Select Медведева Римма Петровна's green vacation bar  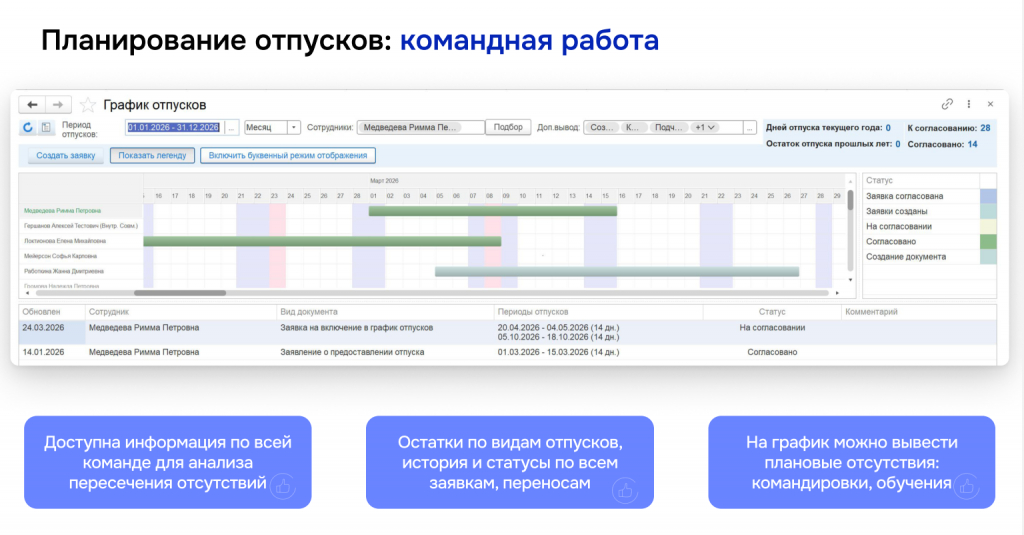tap(492, 211)
